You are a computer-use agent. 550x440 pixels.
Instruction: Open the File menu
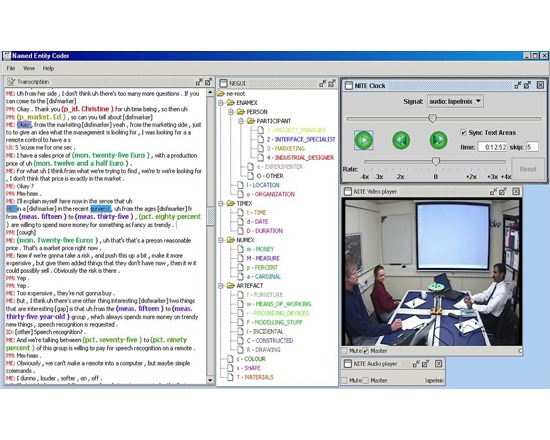tap(11, 68)
